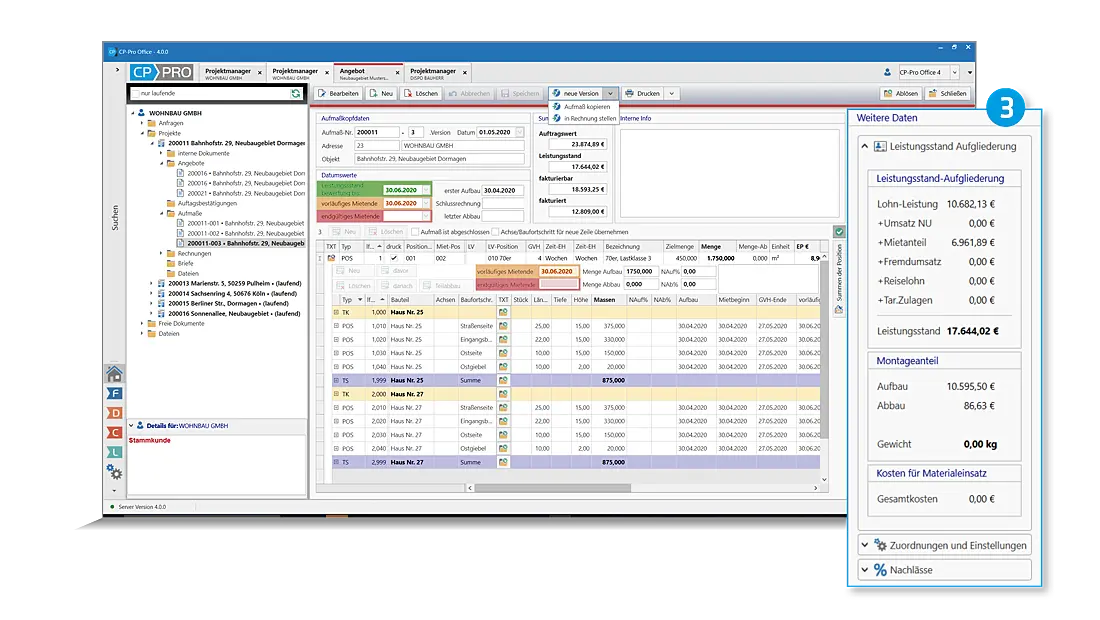The image size is (1100, 620).
Task: Open the gears settings icon in sidebar
Action: [x=114, y=472]
